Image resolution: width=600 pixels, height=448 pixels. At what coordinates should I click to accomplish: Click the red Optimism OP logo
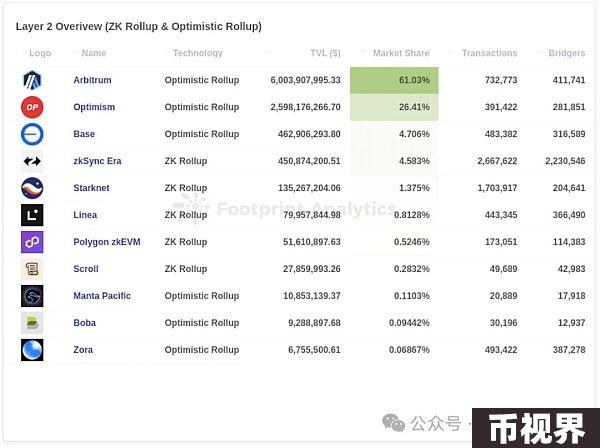[32, 107]
